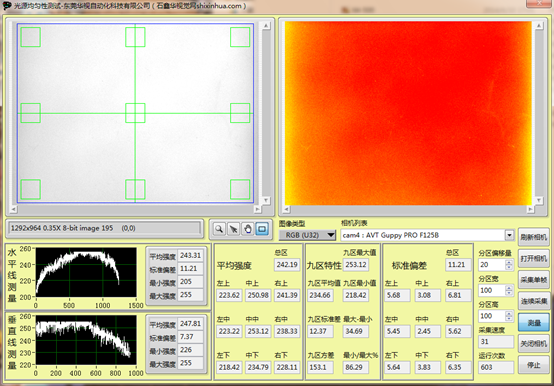The height and width of the screenshot is (386, 554).
Task: Click the 刷新相机 button
Action: click(534, 237)
